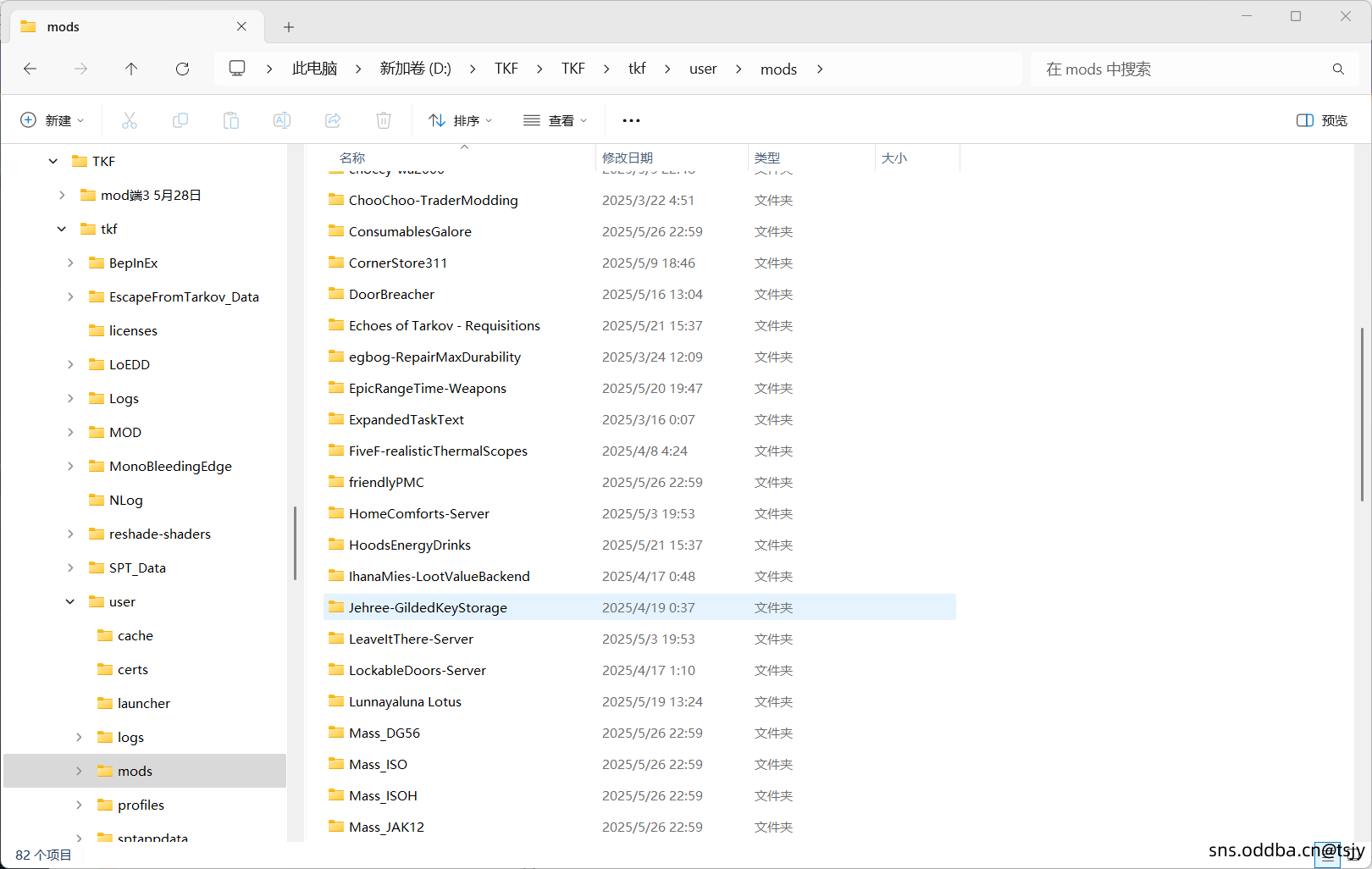
Task: Select the reshade-shaders folder in tree
Action: (159, 534)
